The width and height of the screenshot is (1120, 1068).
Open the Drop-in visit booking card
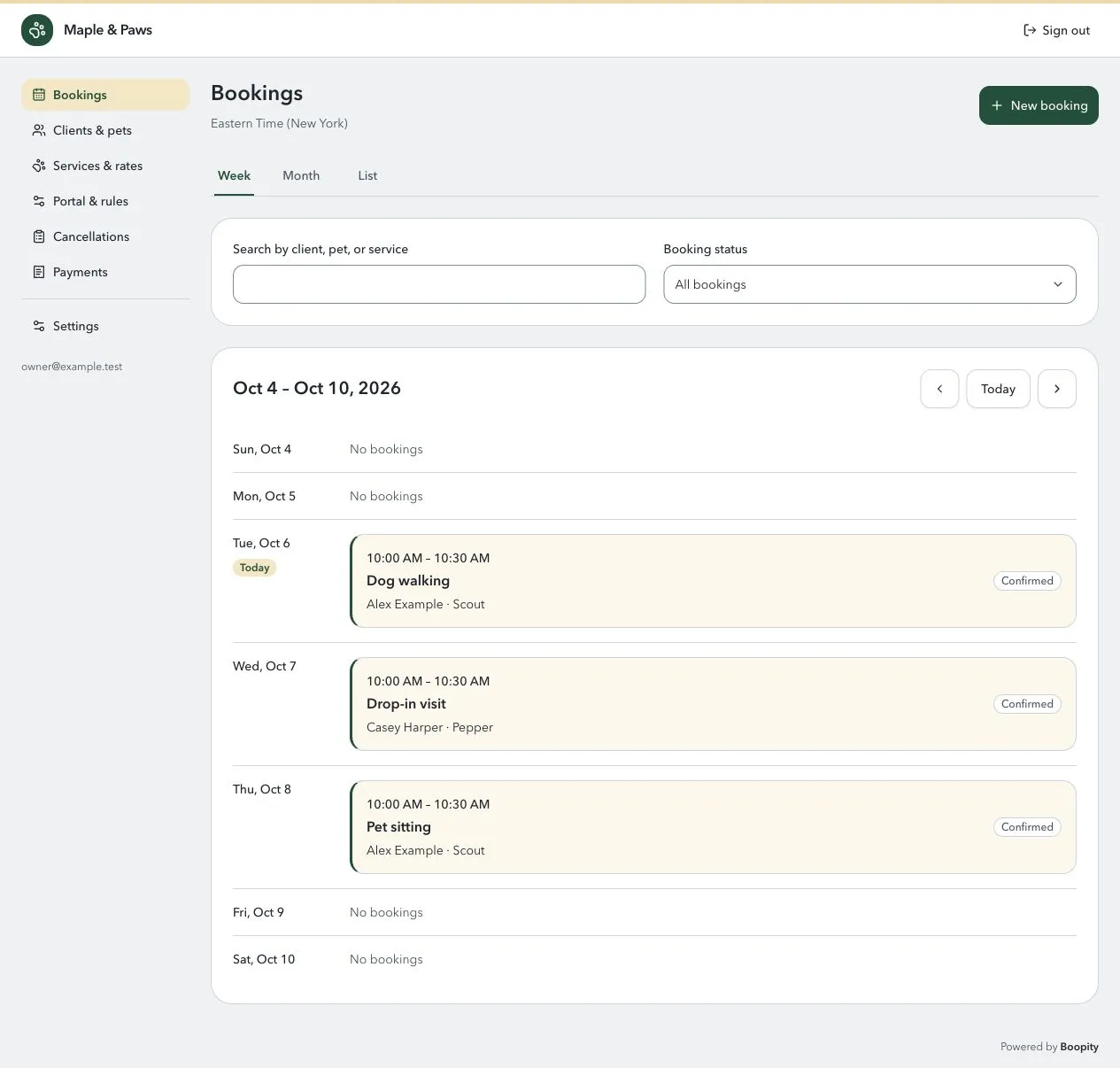click(713, 704)
